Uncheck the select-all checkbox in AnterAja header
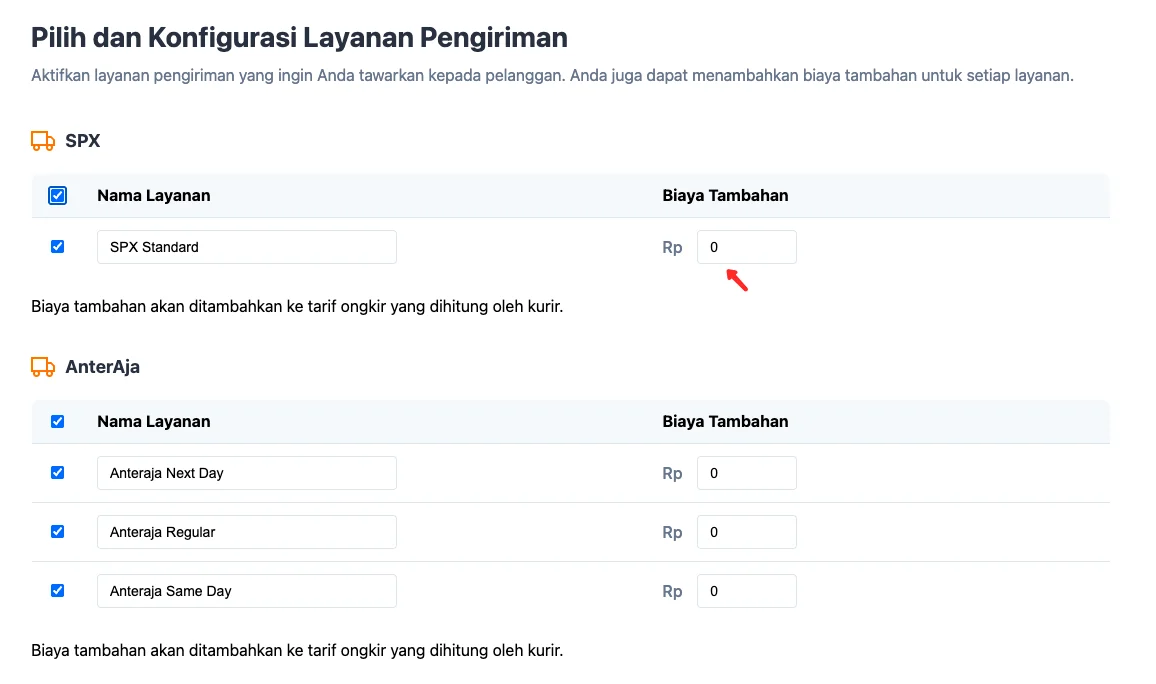This screenshot has width=1156, height=684. 57,421
